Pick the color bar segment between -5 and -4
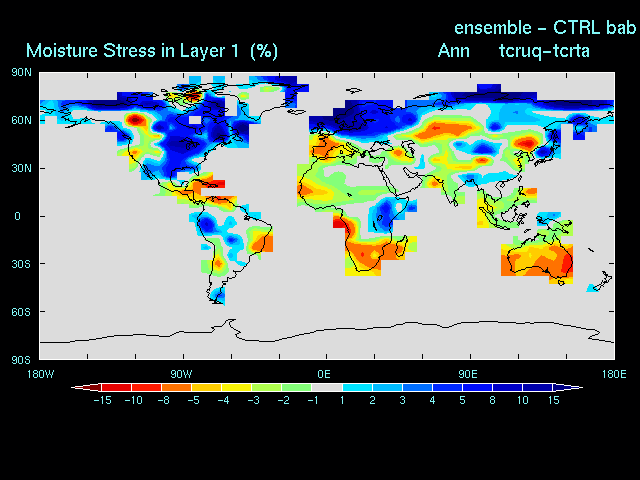640x480 pixels. tap(206, 387)
